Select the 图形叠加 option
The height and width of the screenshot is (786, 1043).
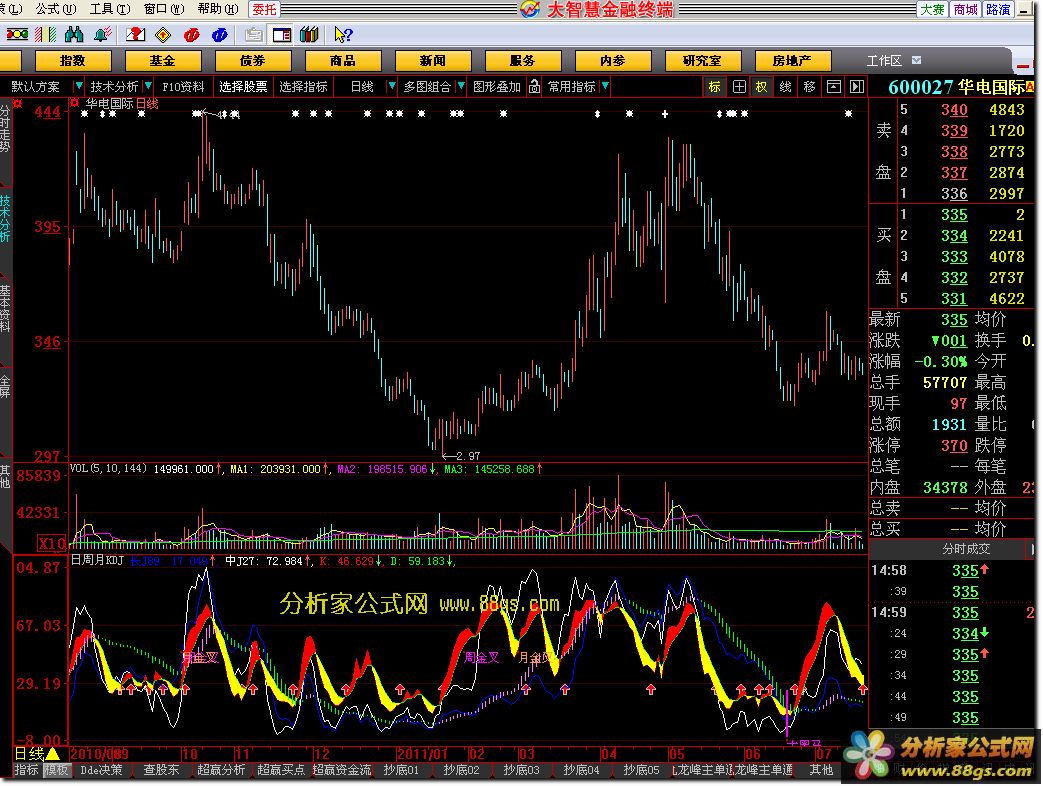497,86
